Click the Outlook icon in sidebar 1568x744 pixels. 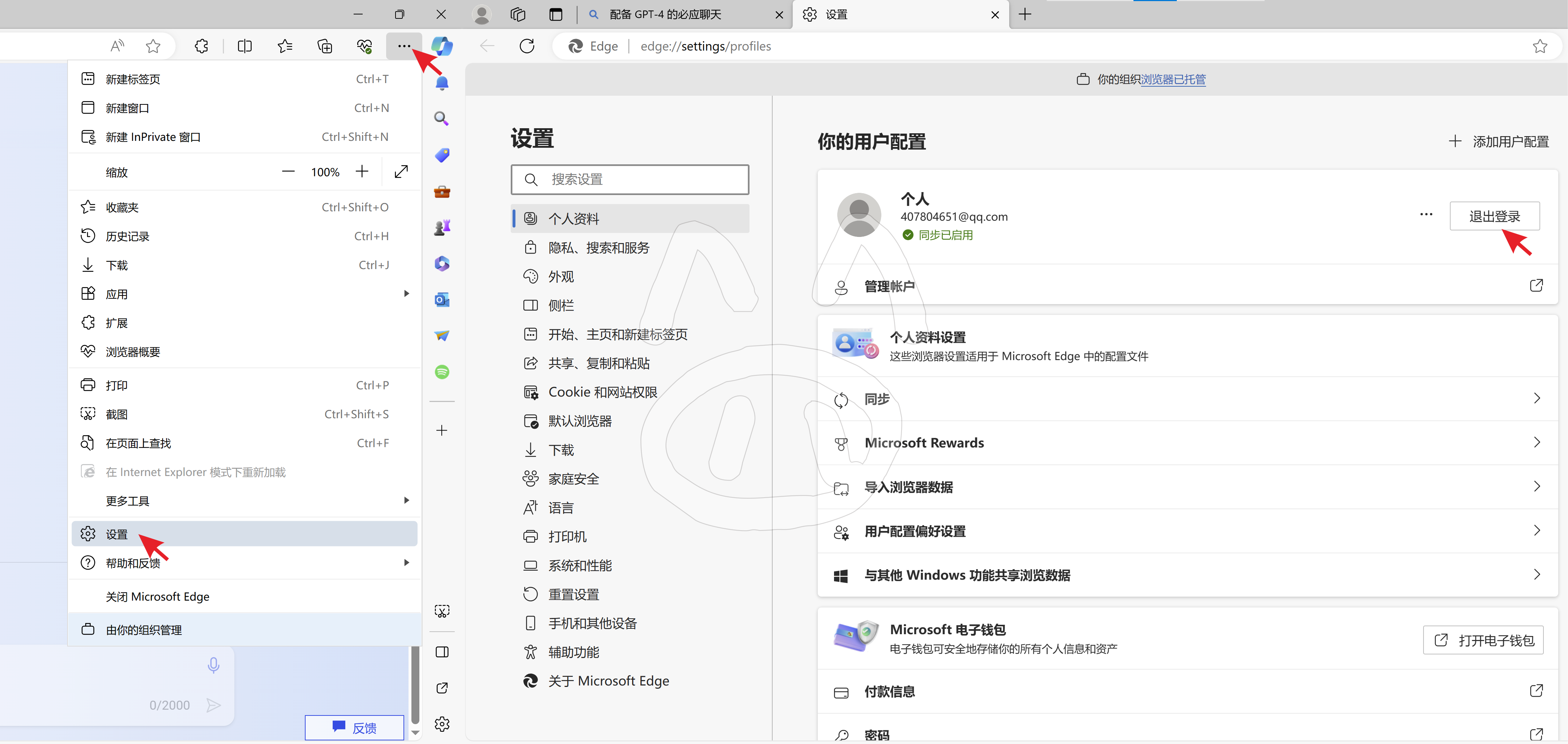point(442,299)
